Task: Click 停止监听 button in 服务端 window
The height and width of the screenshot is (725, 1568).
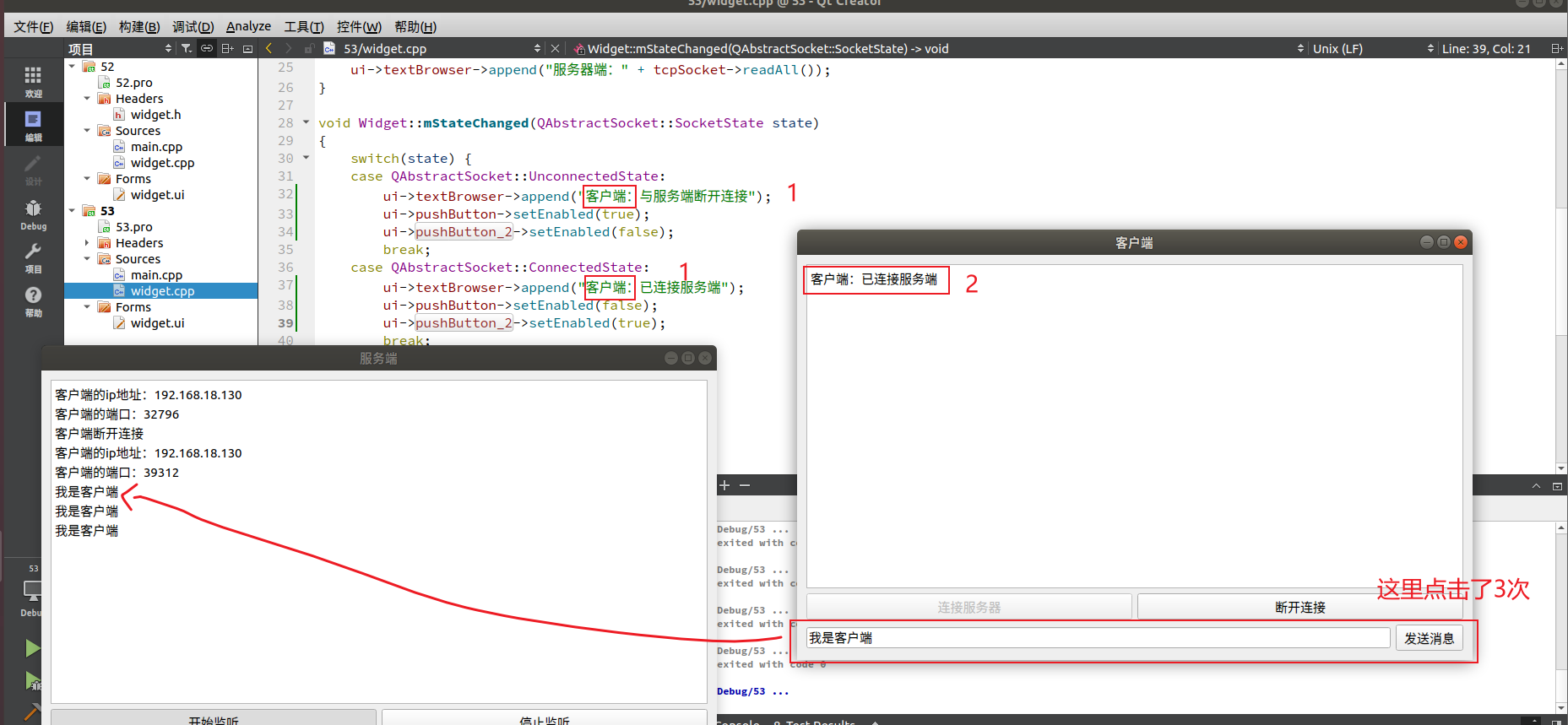Action: [x=544, y=718]
